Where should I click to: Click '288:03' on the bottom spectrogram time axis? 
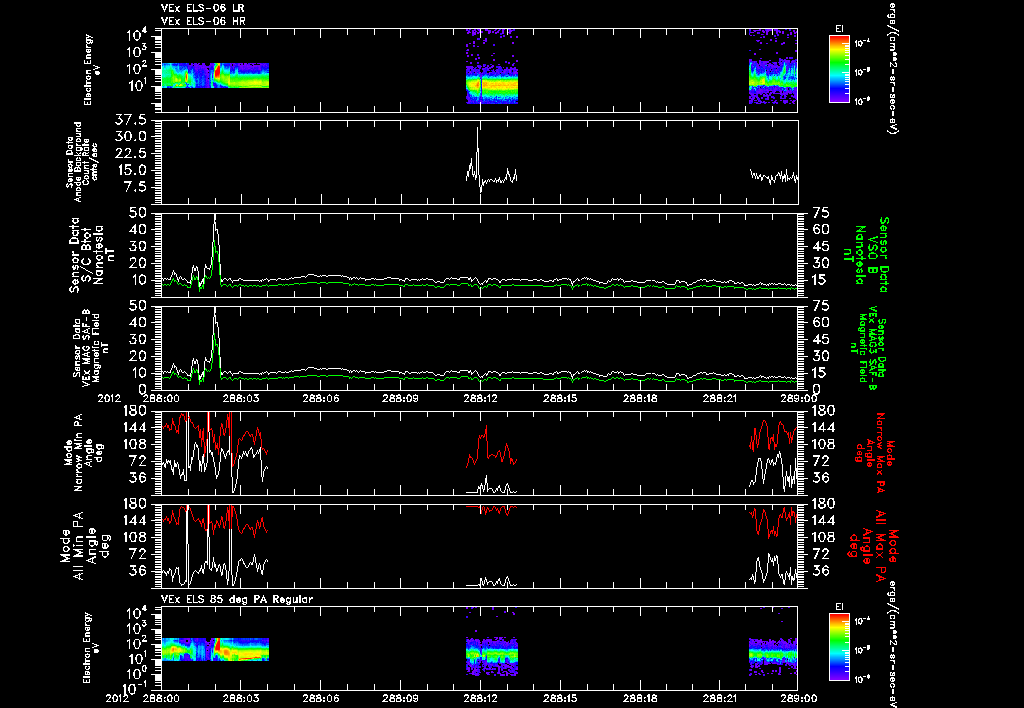tap(241, 698)
